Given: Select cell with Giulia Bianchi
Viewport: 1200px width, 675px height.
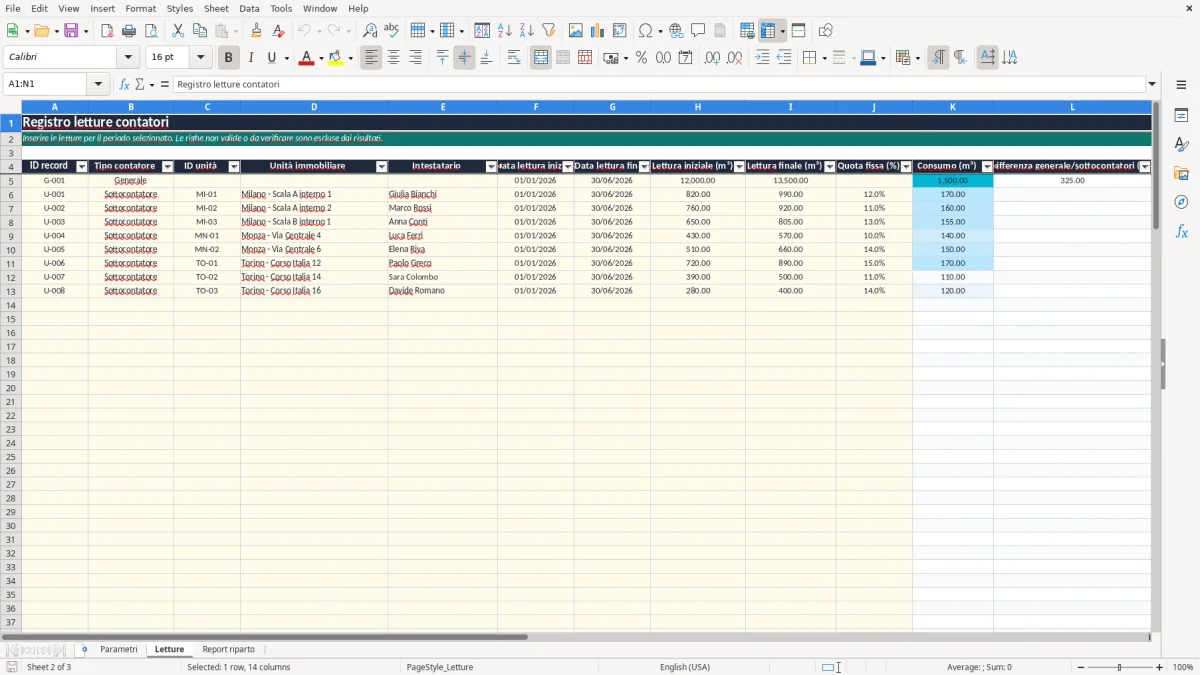Looking at the screenshot, I should coord(442,194).
